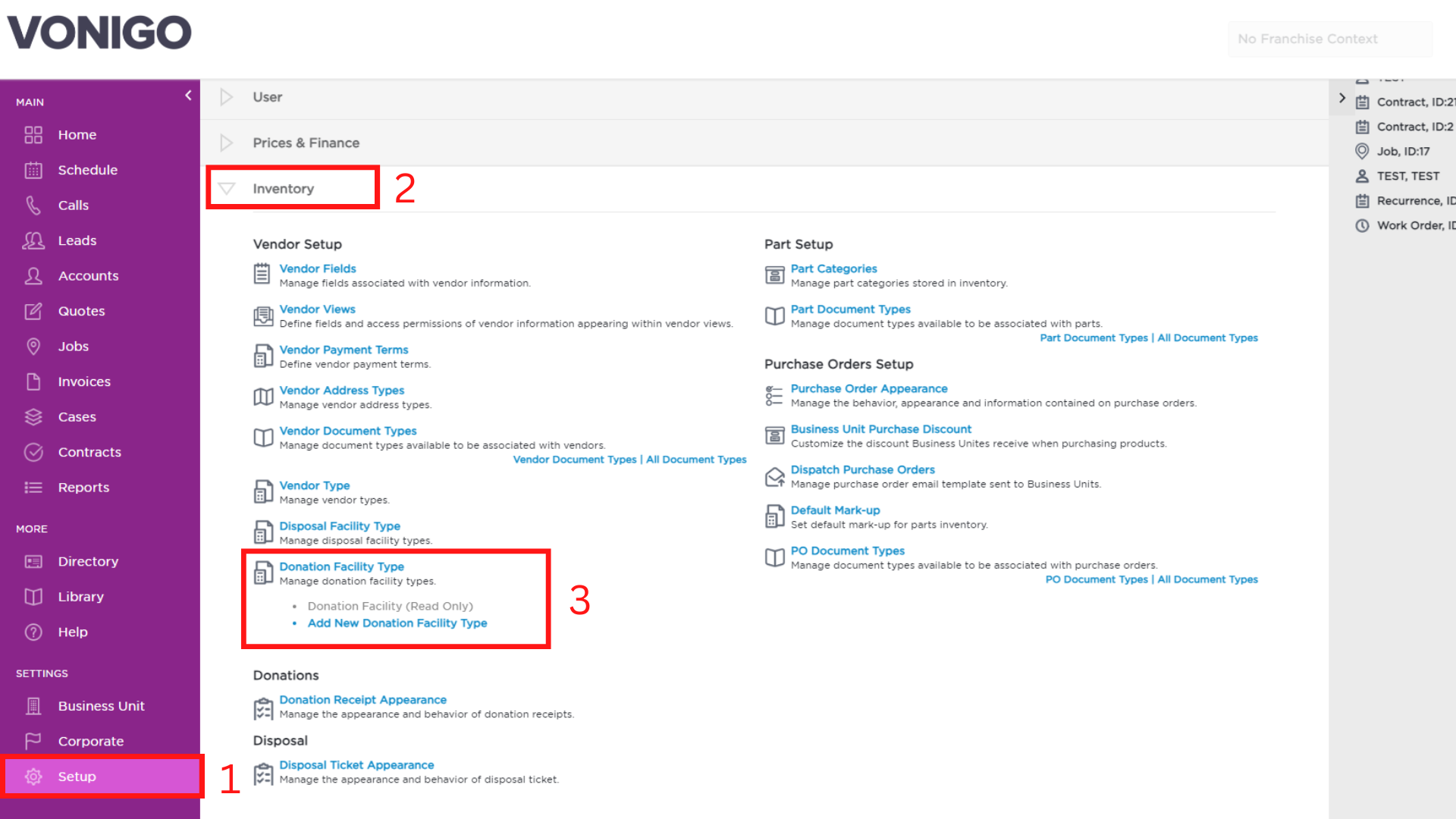This screenshot has width=1456, height=819.
Task: Open Add New Donation Facility Type link
Action: tap(397, 623)
